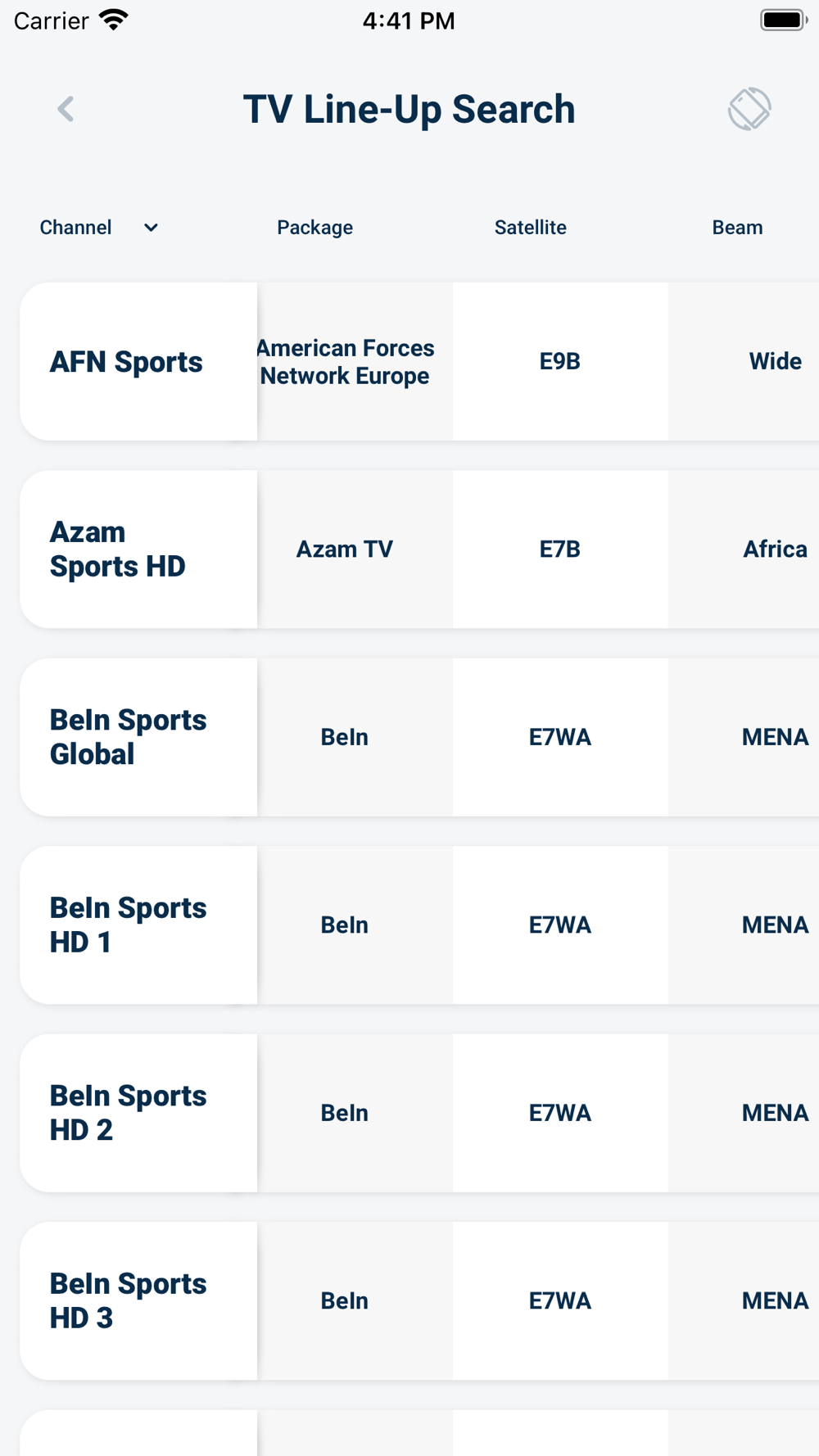Sort by Package column header

(314, 228)
